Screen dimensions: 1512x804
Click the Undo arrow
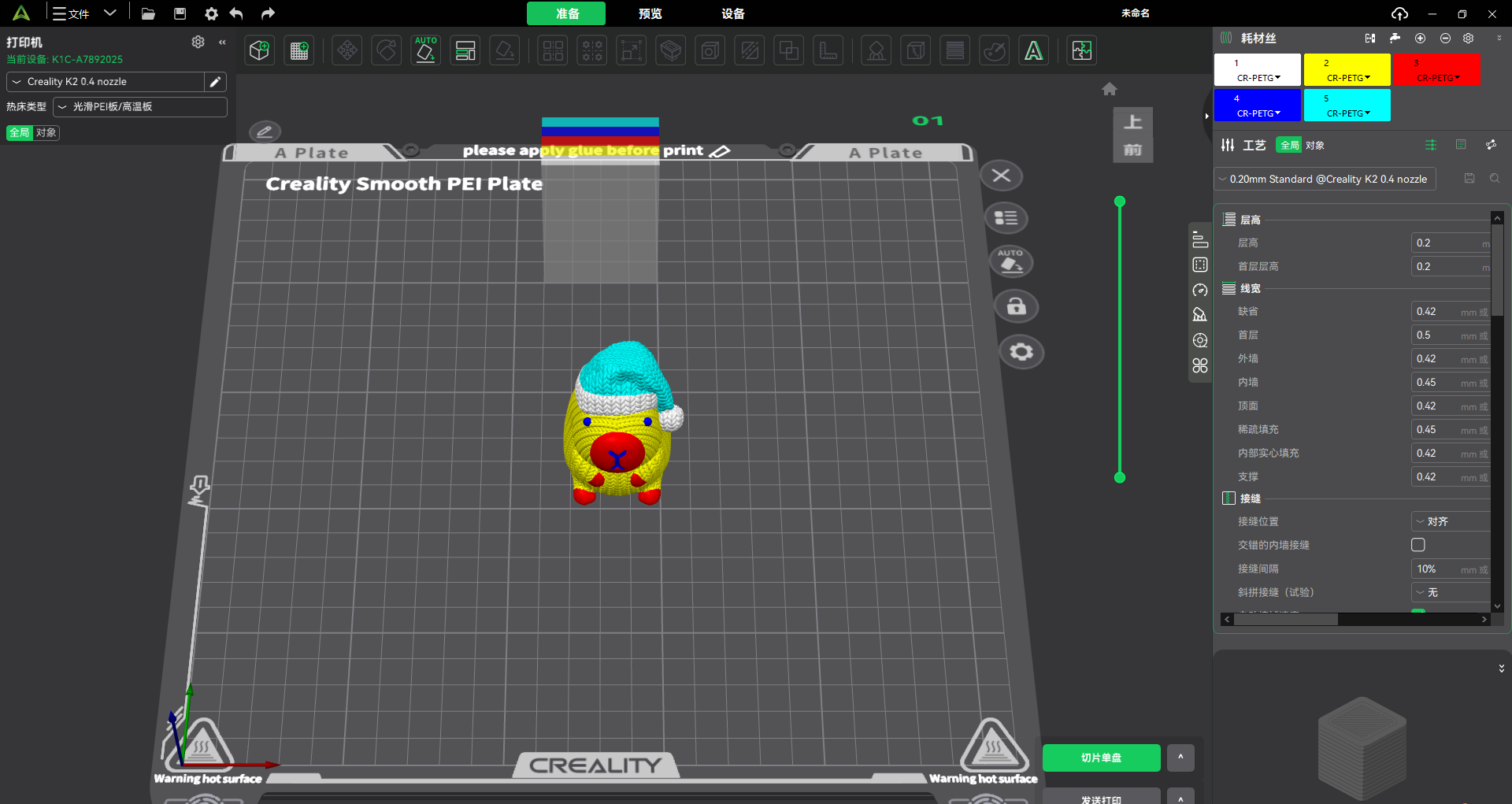click(236, 13)
